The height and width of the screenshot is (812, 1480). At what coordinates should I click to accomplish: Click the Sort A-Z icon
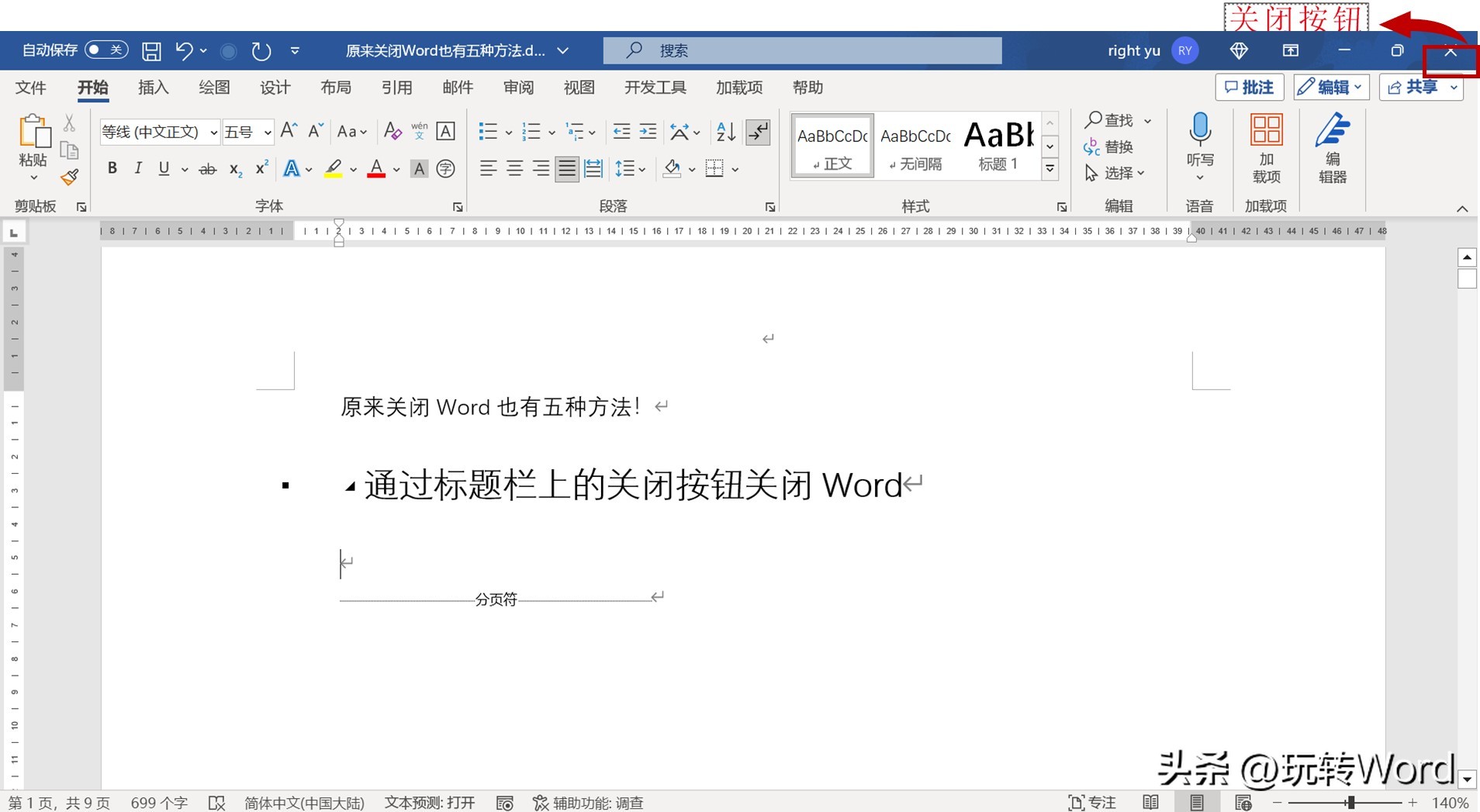pyautogui.click(x=726, y=131)
